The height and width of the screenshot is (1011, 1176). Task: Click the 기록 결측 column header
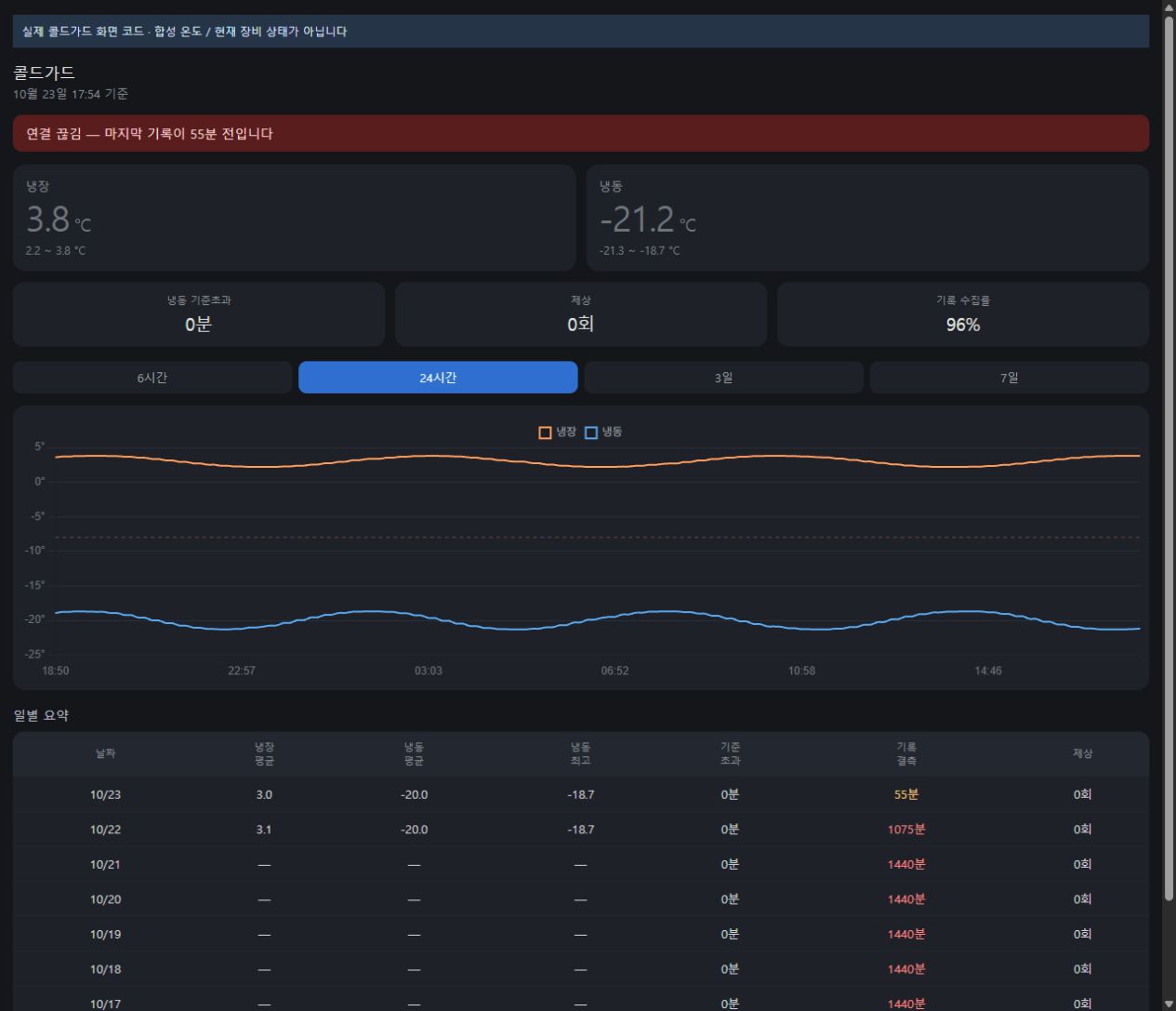pos(906,753)
